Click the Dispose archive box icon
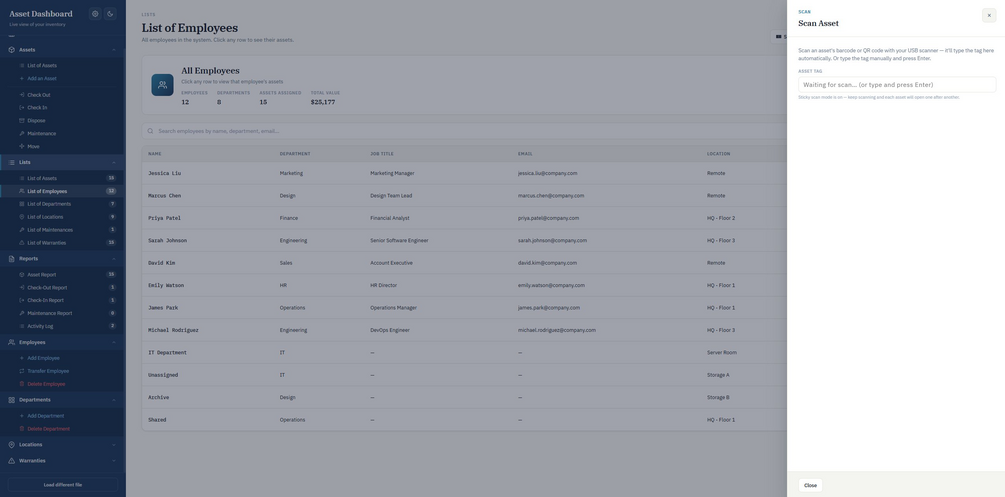This screenshot has width=1005, height=497. point(22,121)
